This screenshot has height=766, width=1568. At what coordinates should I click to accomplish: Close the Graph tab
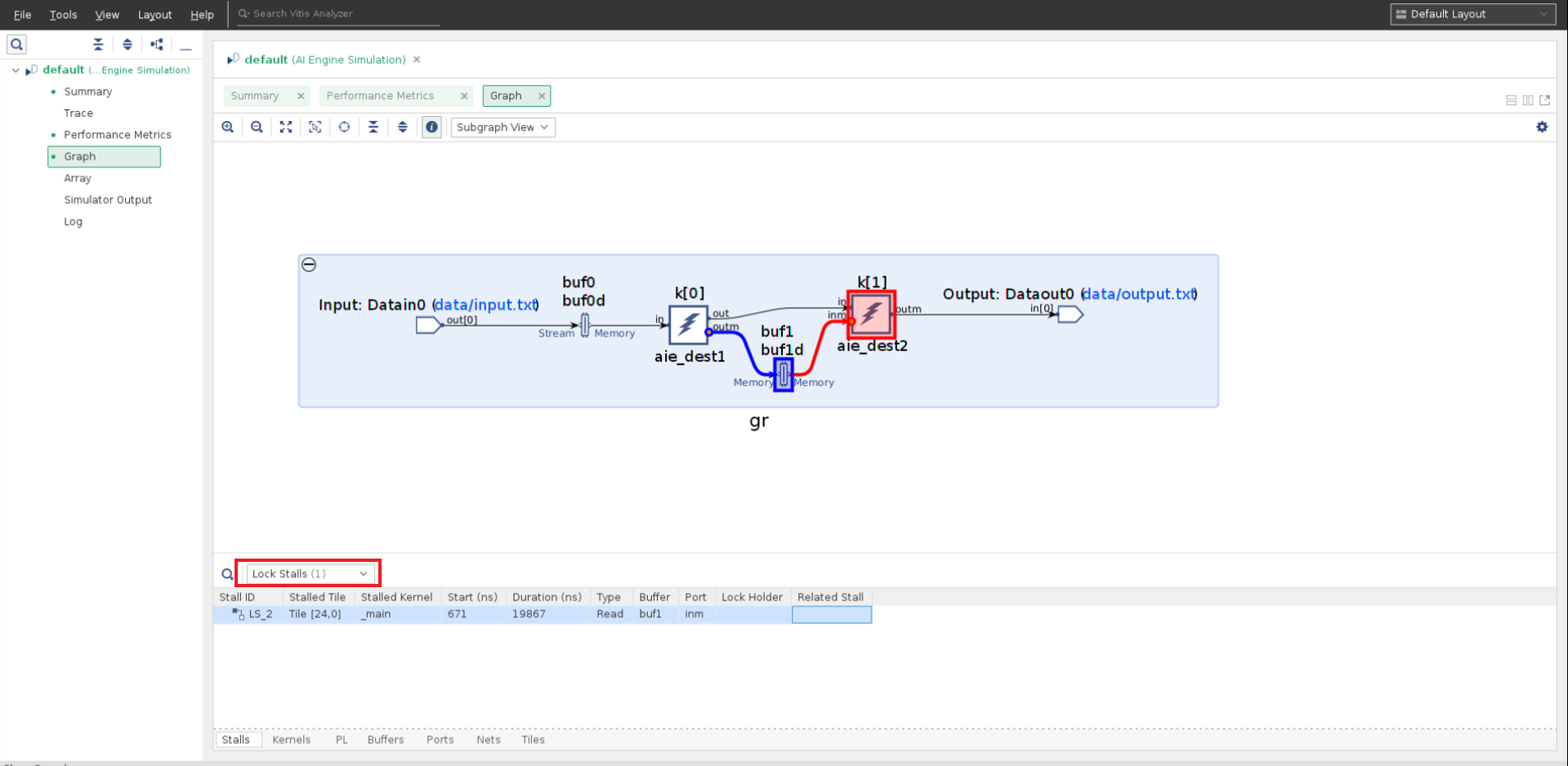[541, 96]
